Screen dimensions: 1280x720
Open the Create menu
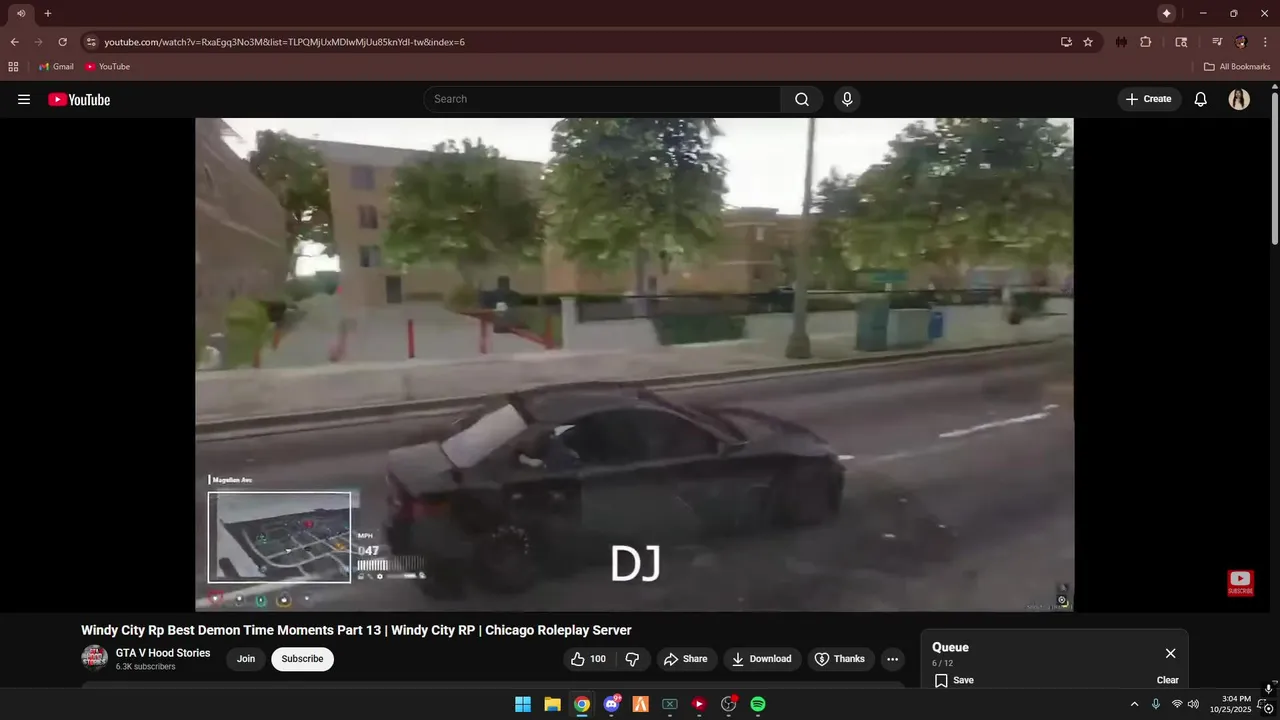(x=1149, y=99)
